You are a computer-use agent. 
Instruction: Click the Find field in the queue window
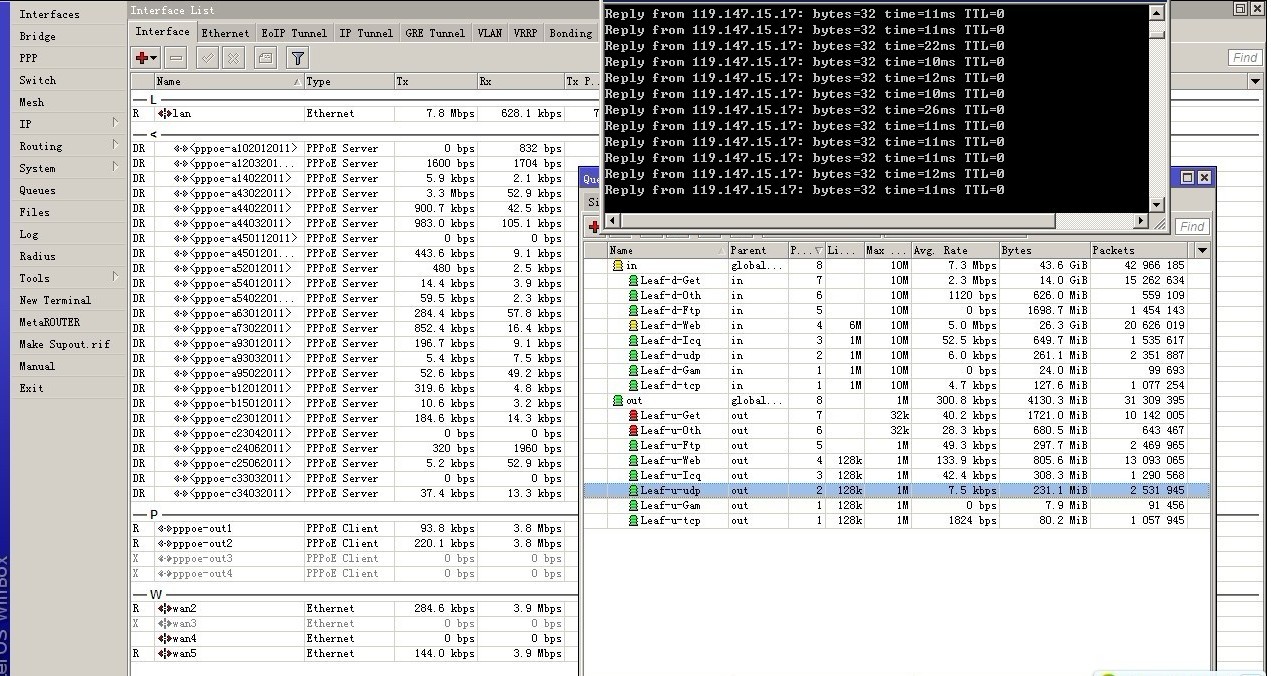point(1192,227)
